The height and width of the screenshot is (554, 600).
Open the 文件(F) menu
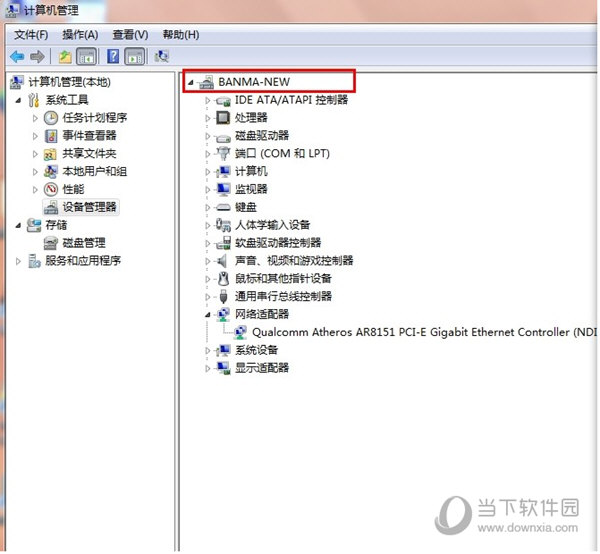click(31, 35)
